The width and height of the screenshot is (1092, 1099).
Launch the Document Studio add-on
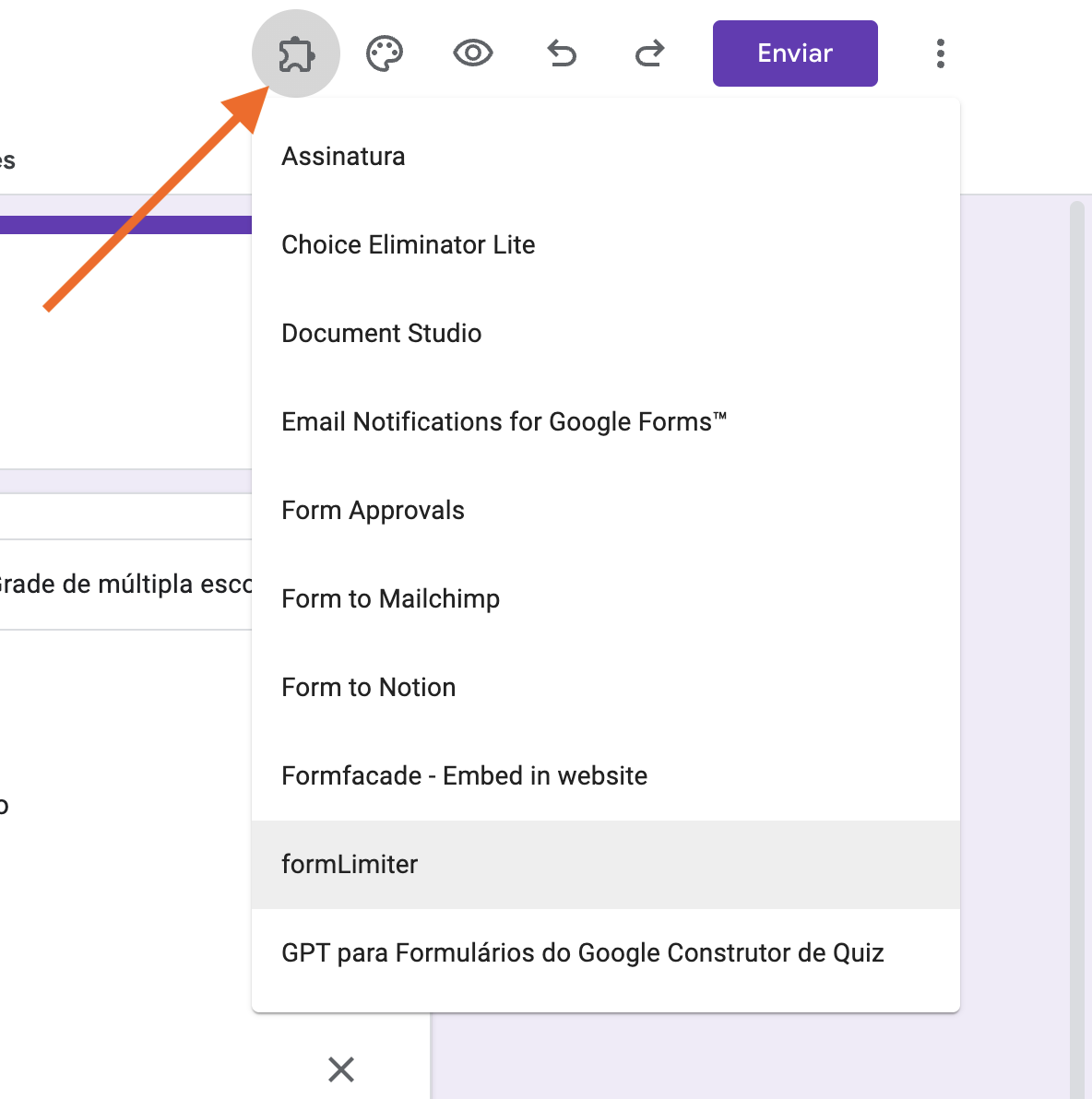(381, 333)
